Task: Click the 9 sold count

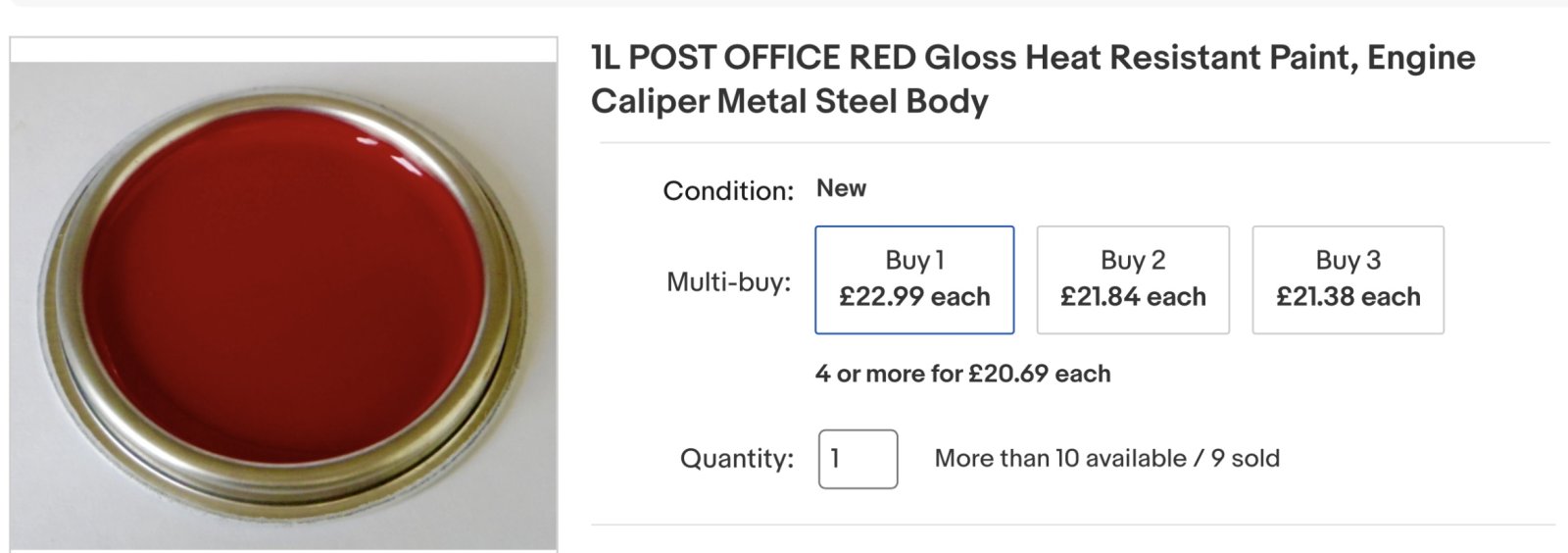Action: click(1246, 458)
